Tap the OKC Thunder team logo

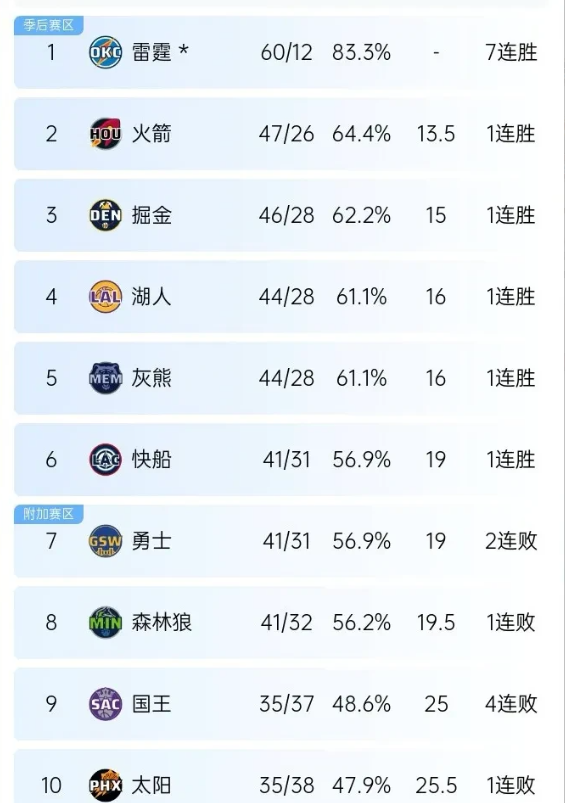click(x=106, y=52)
